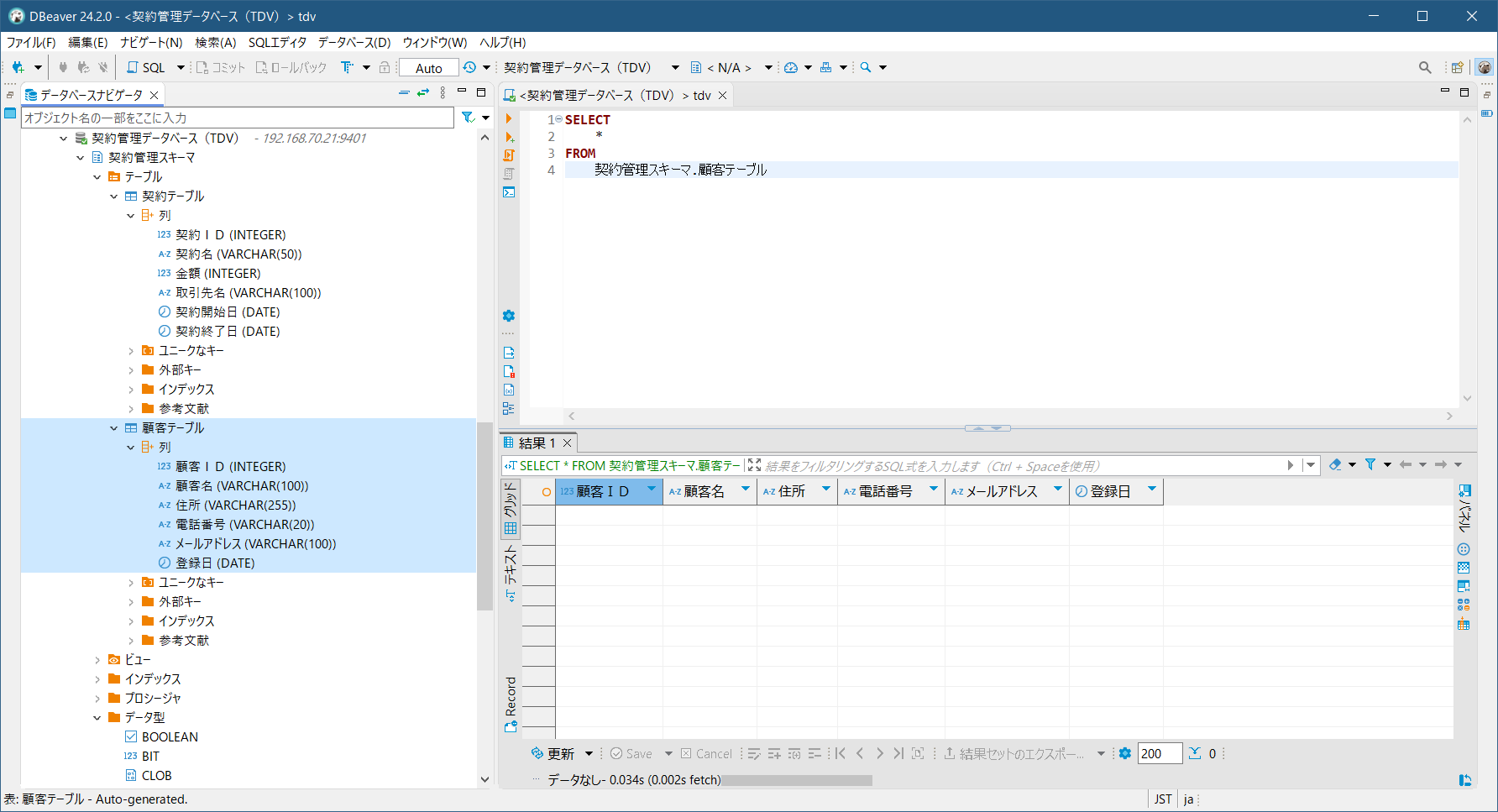The width and height of the screenshot is (1498, 812).
Task: Open a new SQL script editor
Action: point(146,67)
